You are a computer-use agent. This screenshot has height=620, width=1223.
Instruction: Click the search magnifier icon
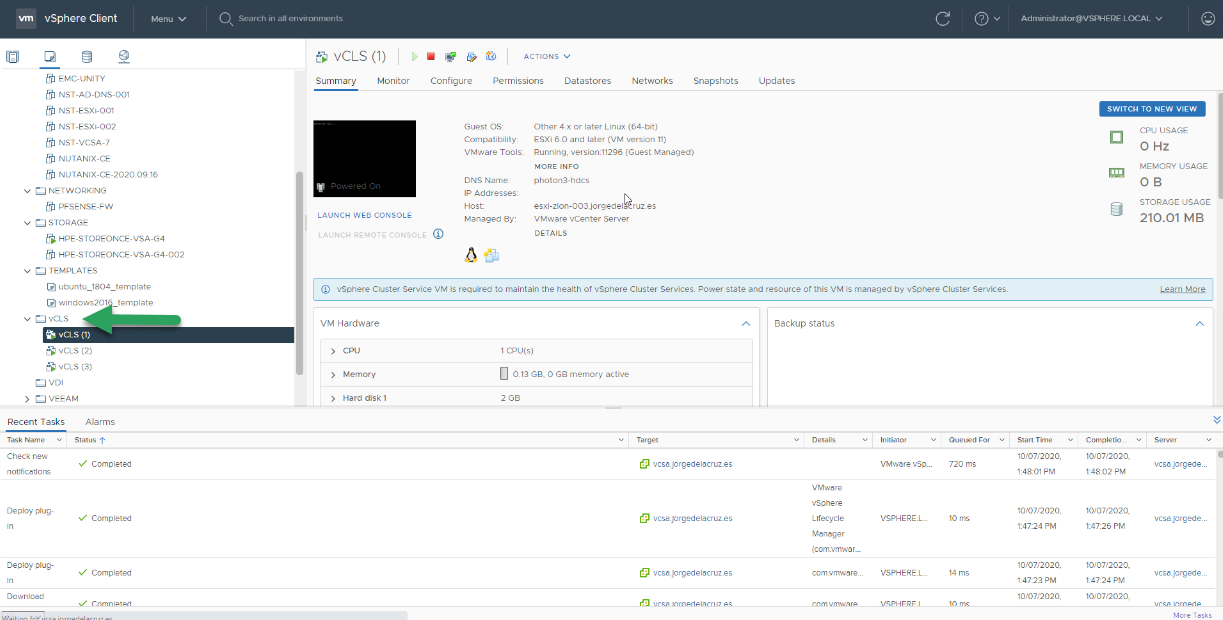coord(226,18)
